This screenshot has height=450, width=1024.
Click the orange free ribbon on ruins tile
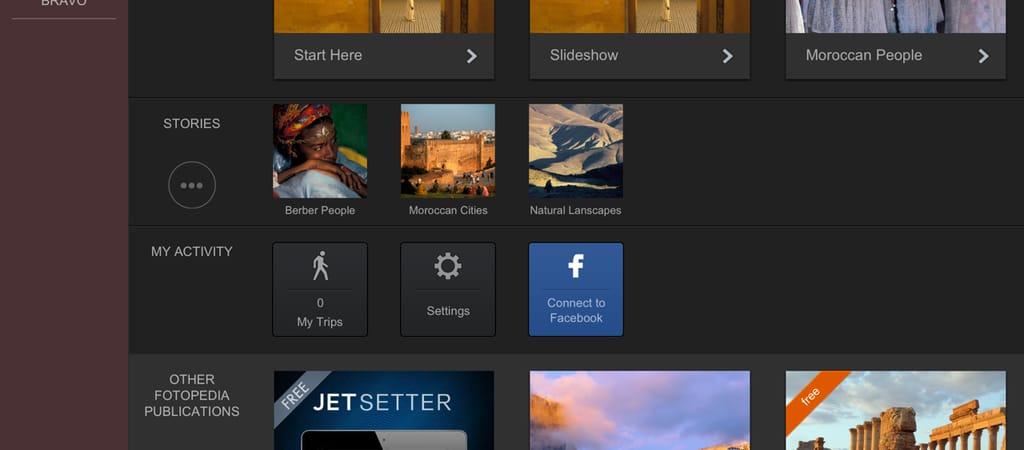810,393
